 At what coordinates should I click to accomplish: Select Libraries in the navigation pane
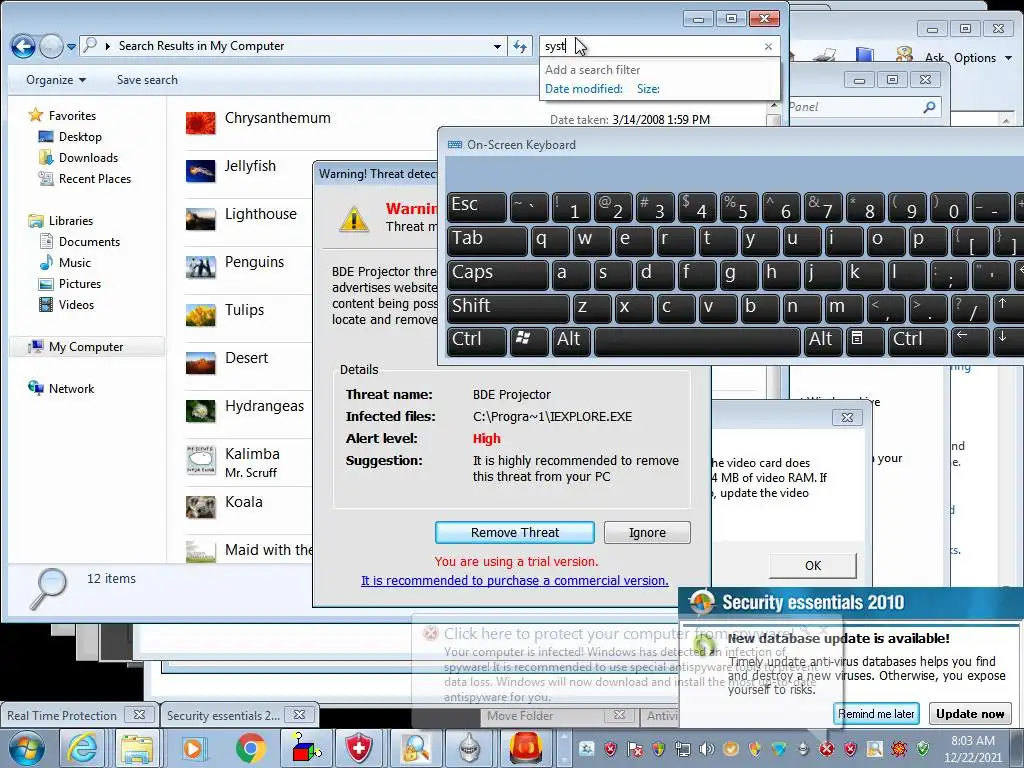tap(71, 221)
